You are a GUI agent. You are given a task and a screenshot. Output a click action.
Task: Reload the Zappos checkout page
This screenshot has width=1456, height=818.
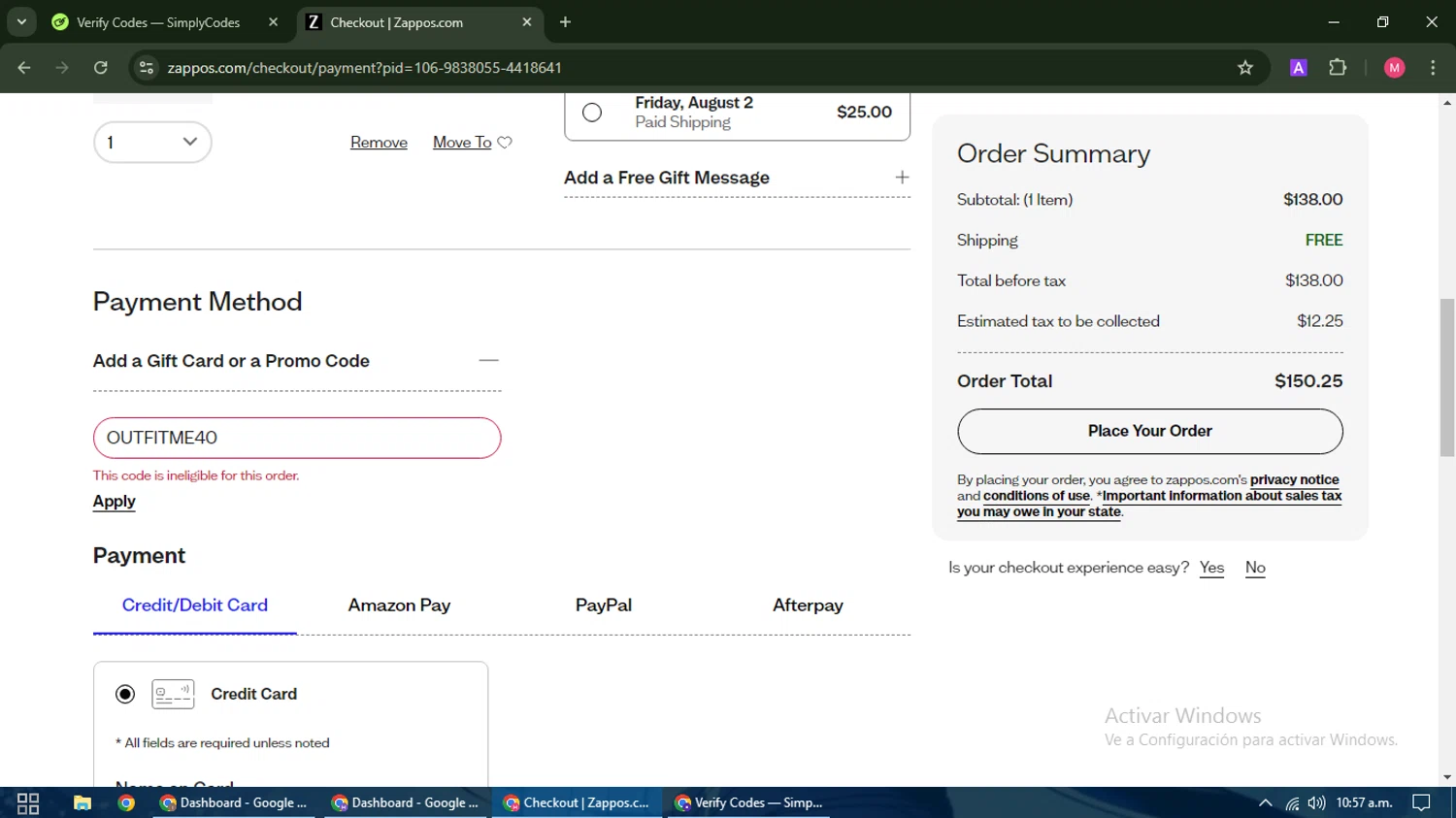(101, 68)
